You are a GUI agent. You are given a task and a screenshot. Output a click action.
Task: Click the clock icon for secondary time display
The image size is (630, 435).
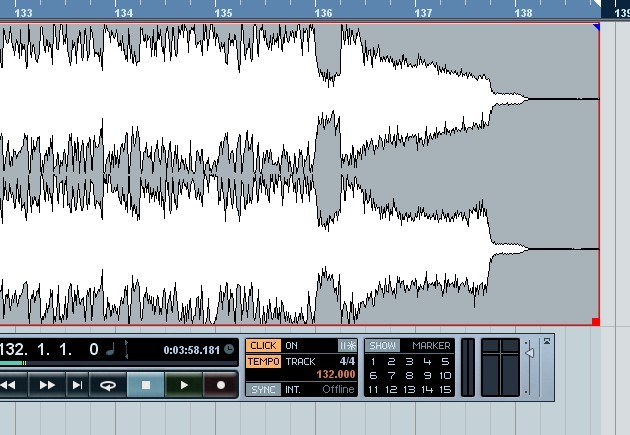[x=229, y=349]
